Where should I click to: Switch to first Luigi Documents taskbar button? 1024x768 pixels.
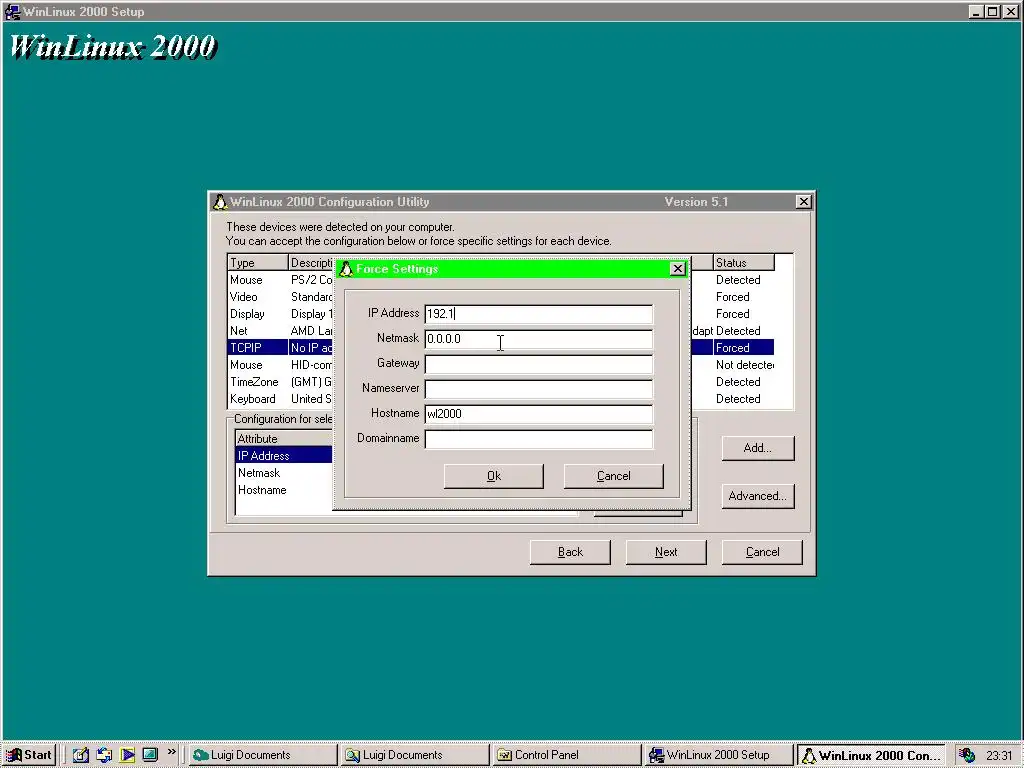263,755
